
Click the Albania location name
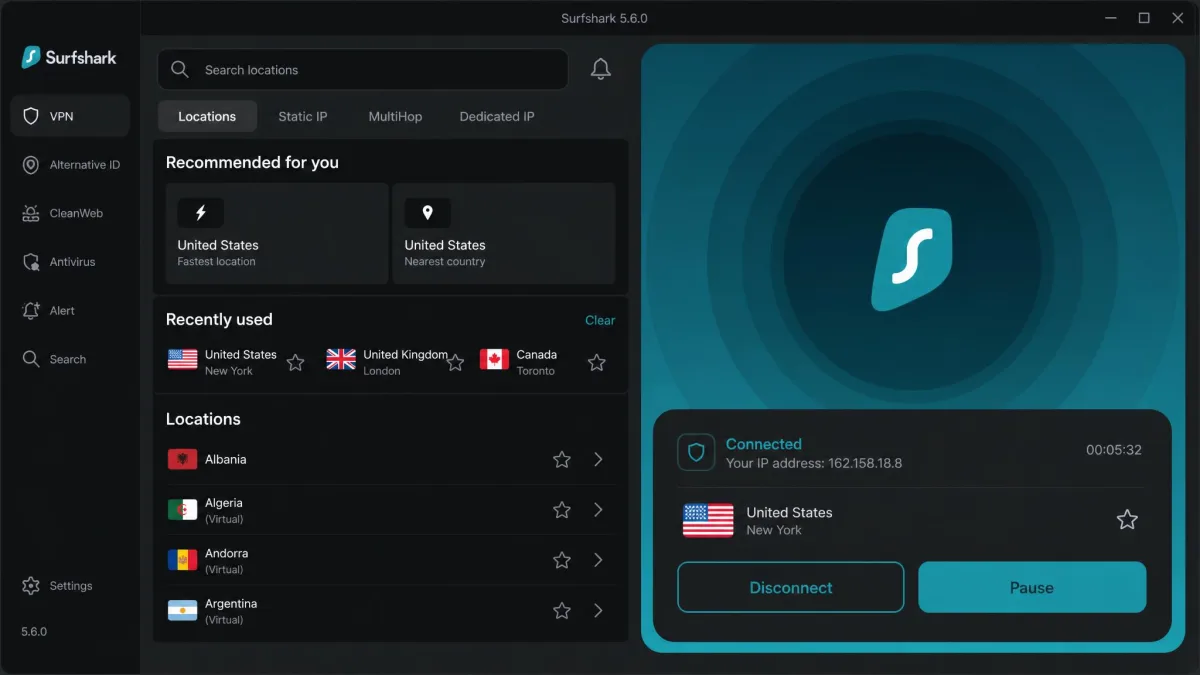click(x=226, y=459)
